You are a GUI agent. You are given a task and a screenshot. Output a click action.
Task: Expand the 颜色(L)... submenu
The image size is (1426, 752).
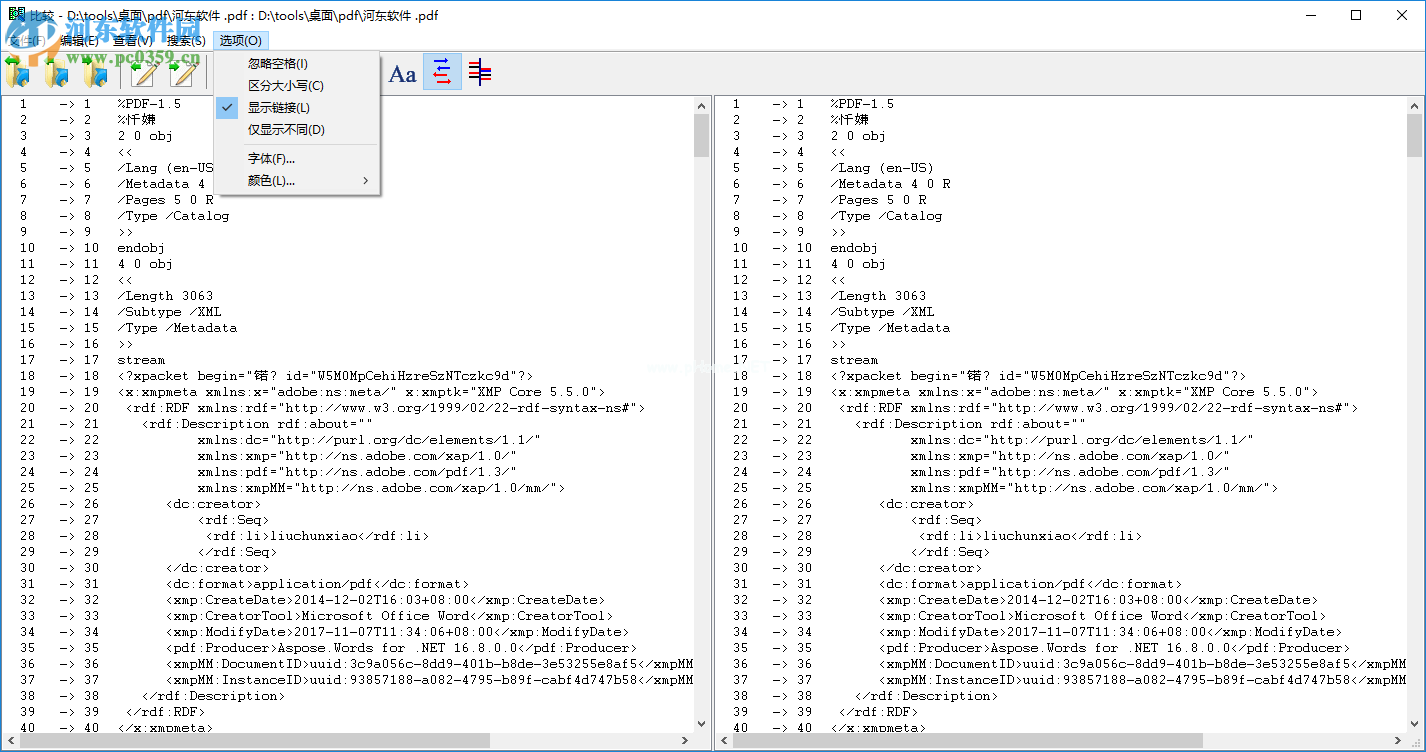pyautogui.click(x=297, y=181)
